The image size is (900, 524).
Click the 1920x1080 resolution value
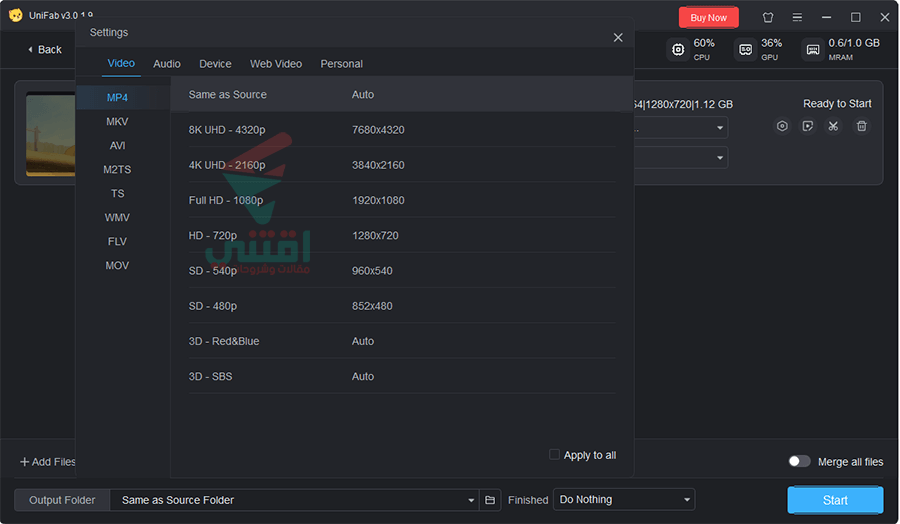pos(378,200)
